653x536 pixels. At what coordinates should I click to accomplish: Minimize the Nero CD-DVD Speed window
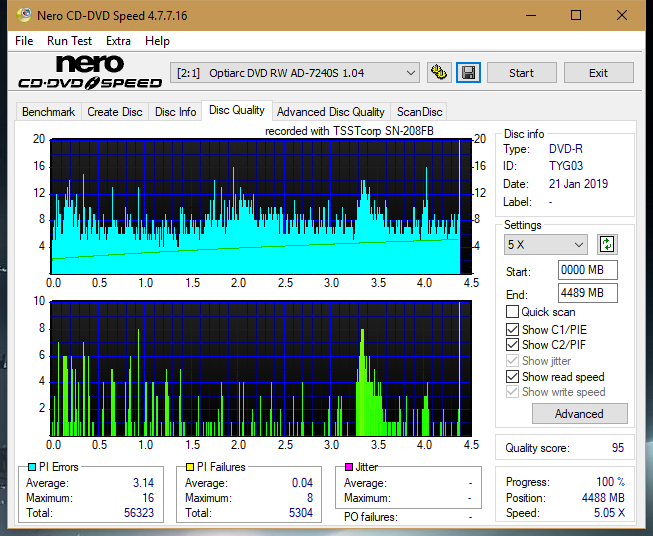(531, 15)
